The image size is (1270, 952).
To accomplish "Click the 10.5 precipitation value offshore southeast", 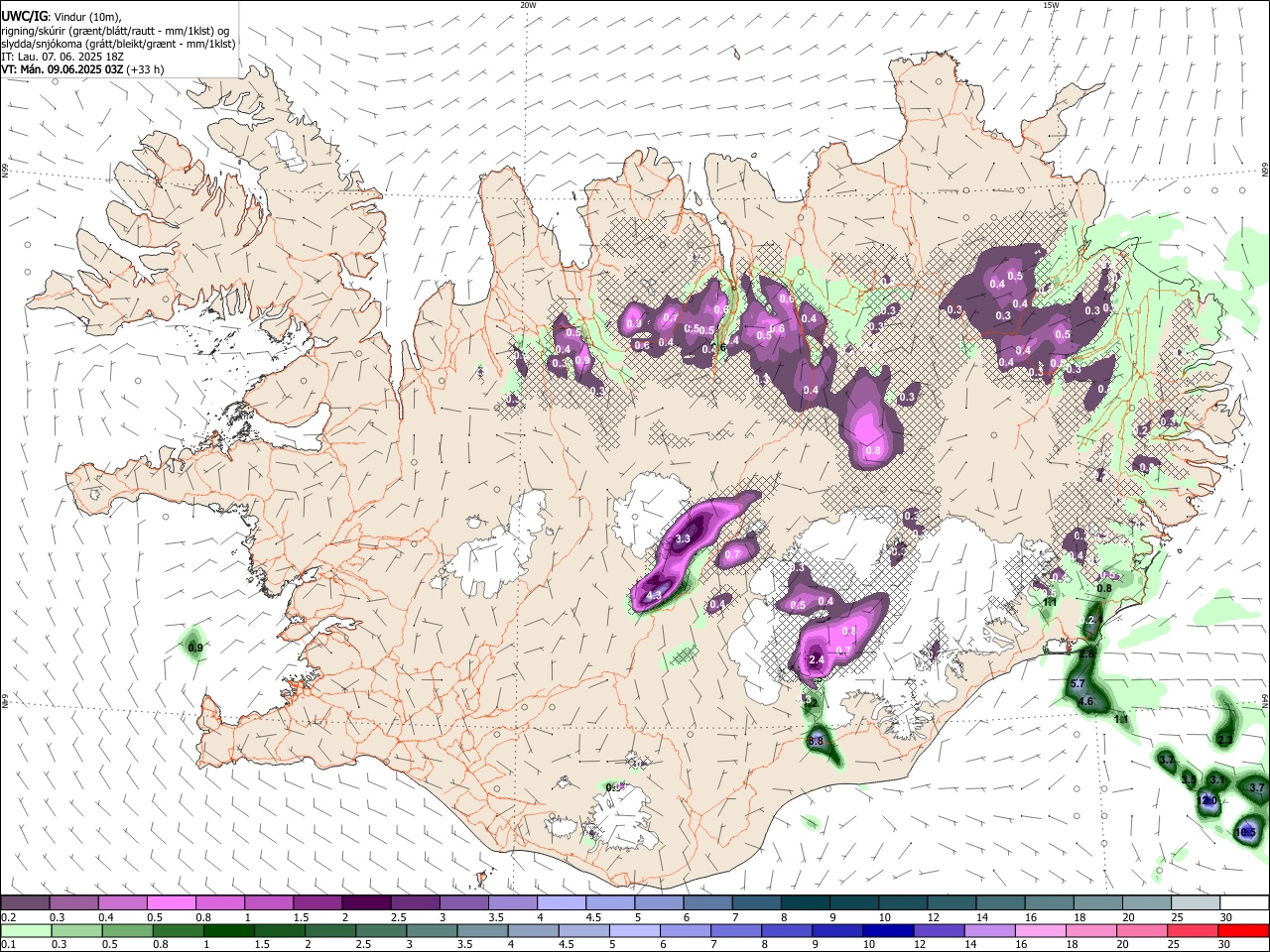I will pyautogui.click(x=1247, y=832).
